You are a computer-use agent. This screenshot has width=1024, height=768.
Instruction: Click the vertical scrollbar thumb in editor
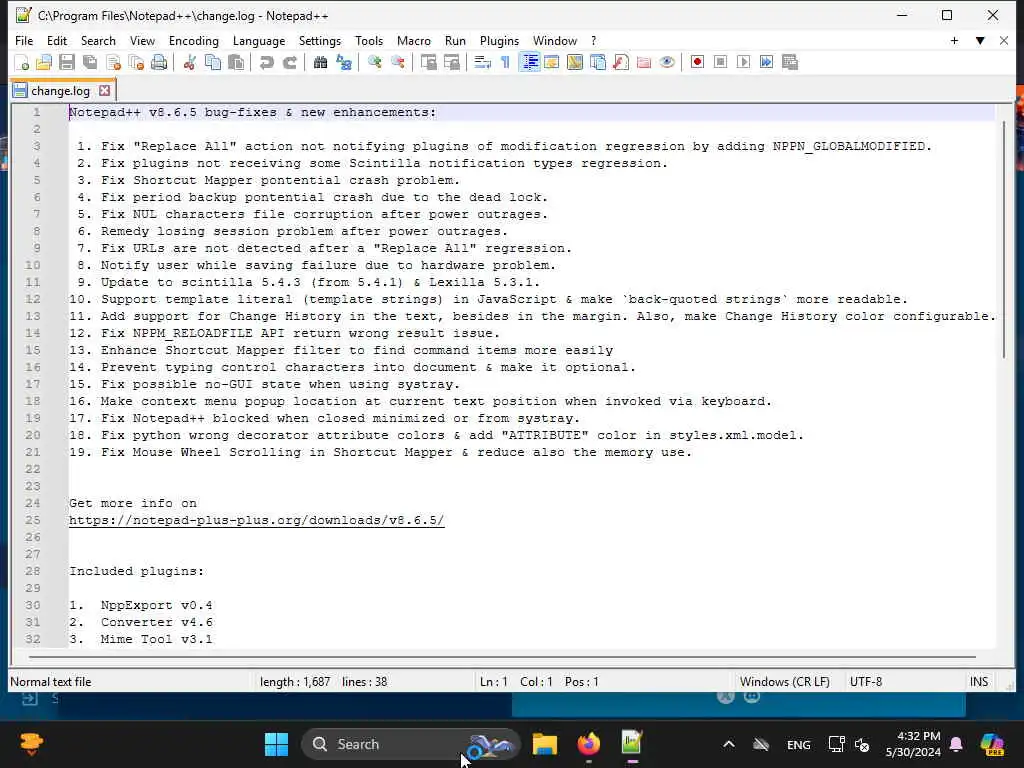tap(1004, 239)
